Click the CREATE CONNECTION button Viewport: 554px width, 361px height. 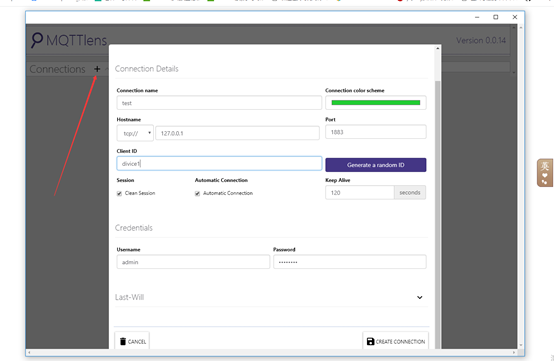[395, 341]
